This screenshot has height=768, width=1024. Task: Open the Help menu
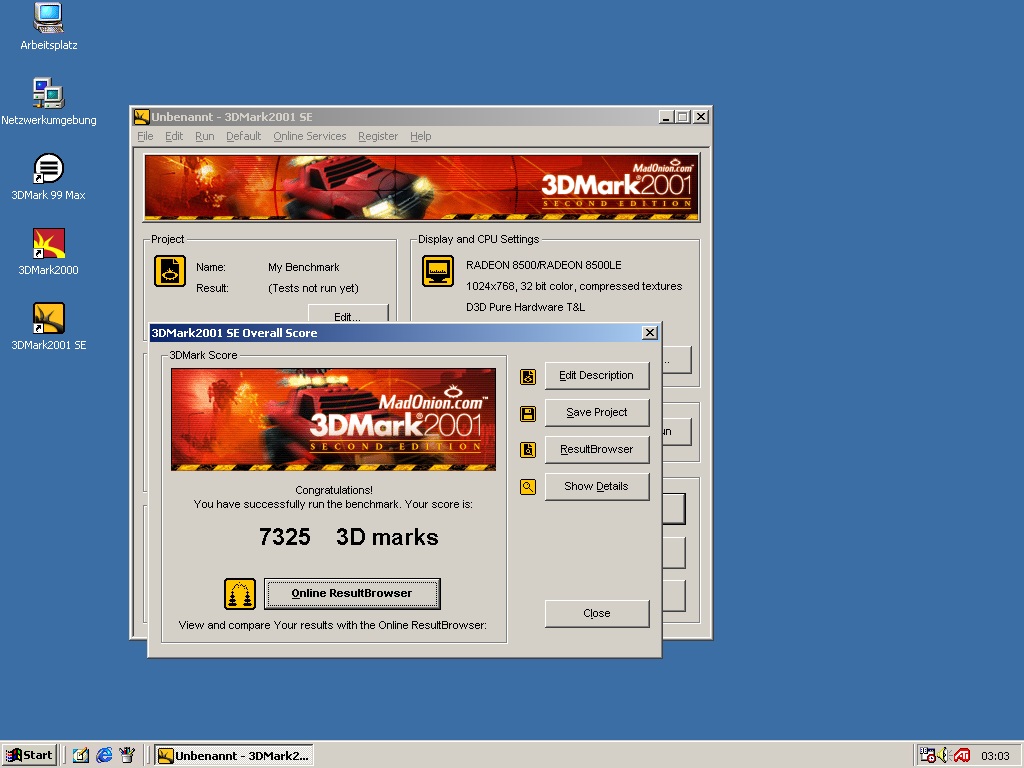point(421,136)
